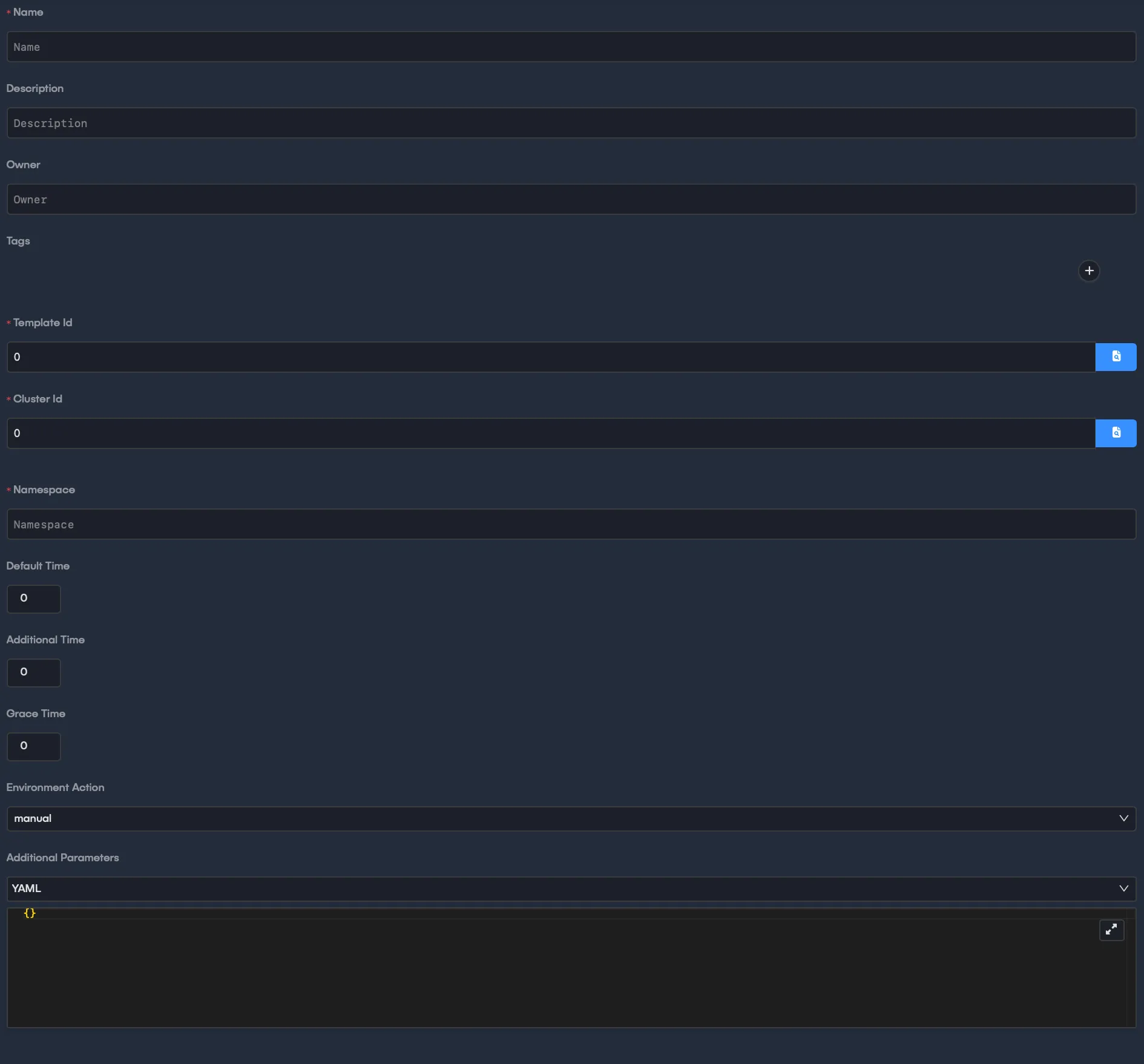
Task: Focus the Namespace input field
Action: click(571, 524)
